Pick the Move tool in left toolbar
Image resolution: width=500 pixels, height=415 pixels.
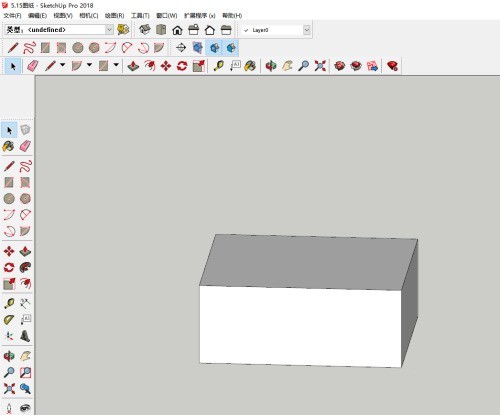(9, 251)
